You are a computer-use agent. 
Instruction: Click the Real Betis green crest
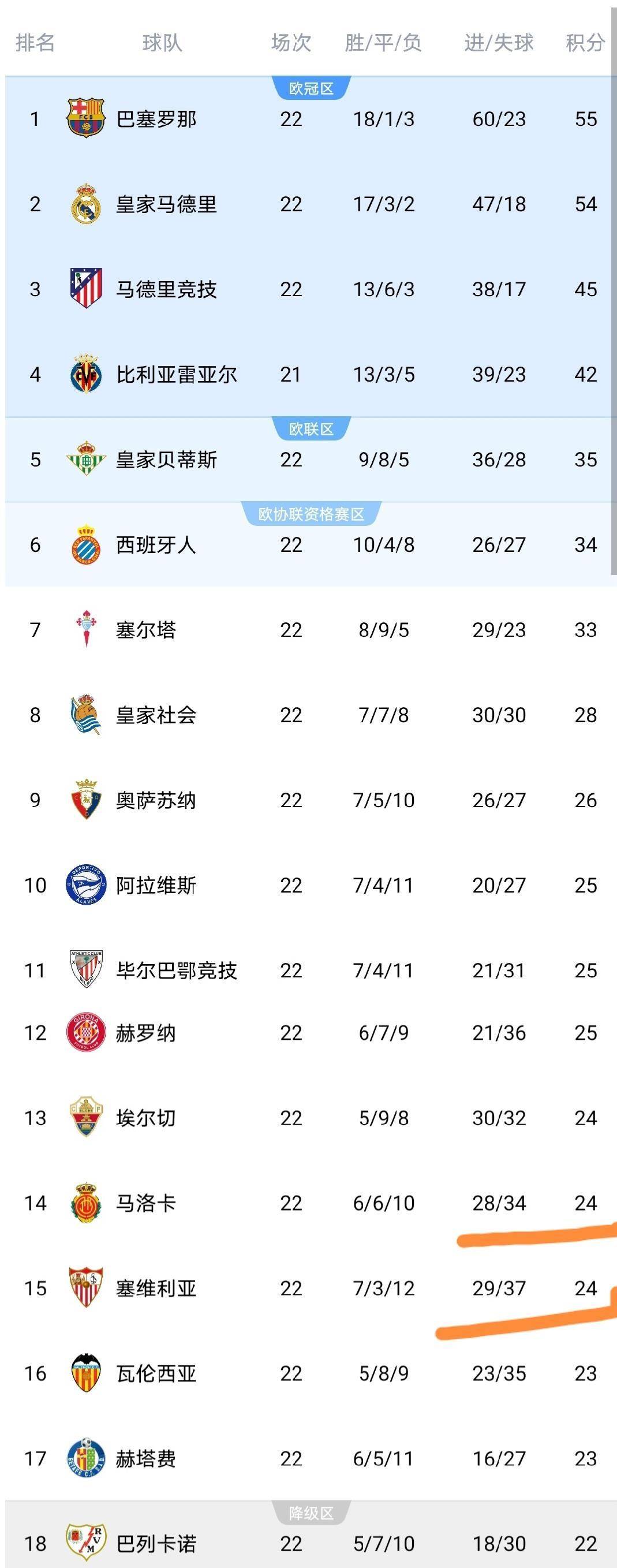pyautogui.click(x=86, y=459)
